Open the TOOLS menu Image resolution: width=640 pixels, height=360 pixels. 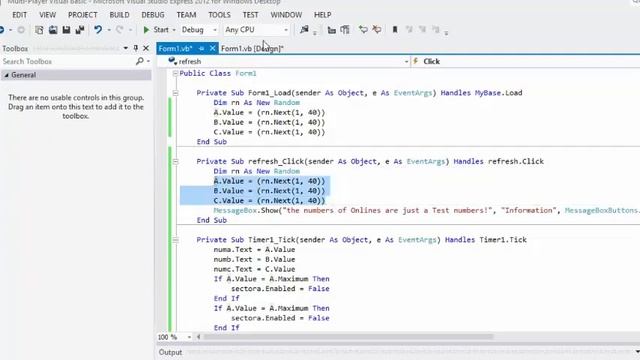(219, 15)
